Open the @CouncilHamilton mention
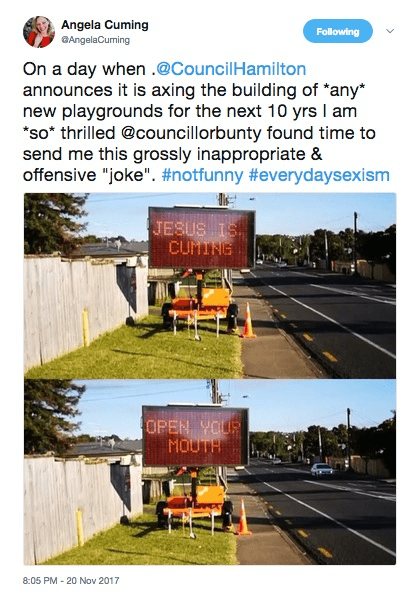This screenshot has height=593, width=416. (231, 69)
